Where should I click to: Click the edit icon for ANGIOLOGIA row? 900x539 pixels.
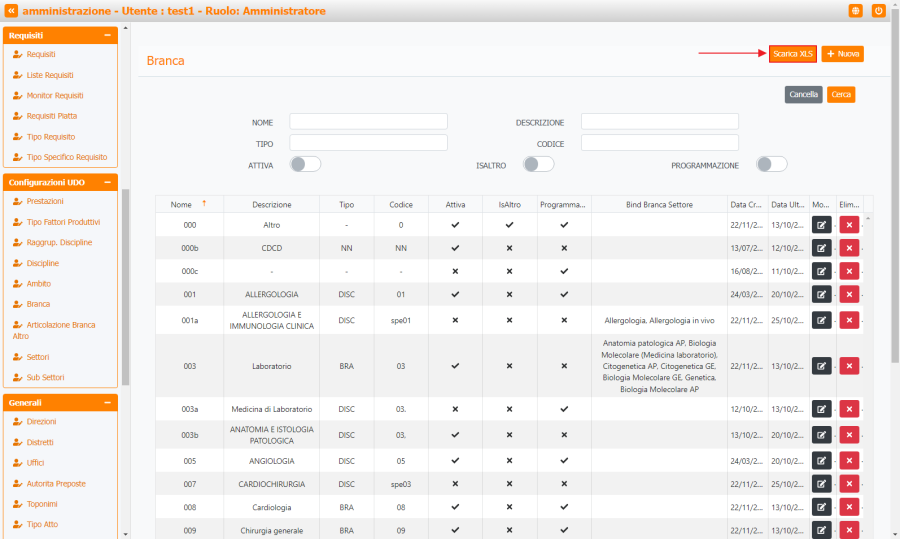pyautogui.click(x=821, y=461)
